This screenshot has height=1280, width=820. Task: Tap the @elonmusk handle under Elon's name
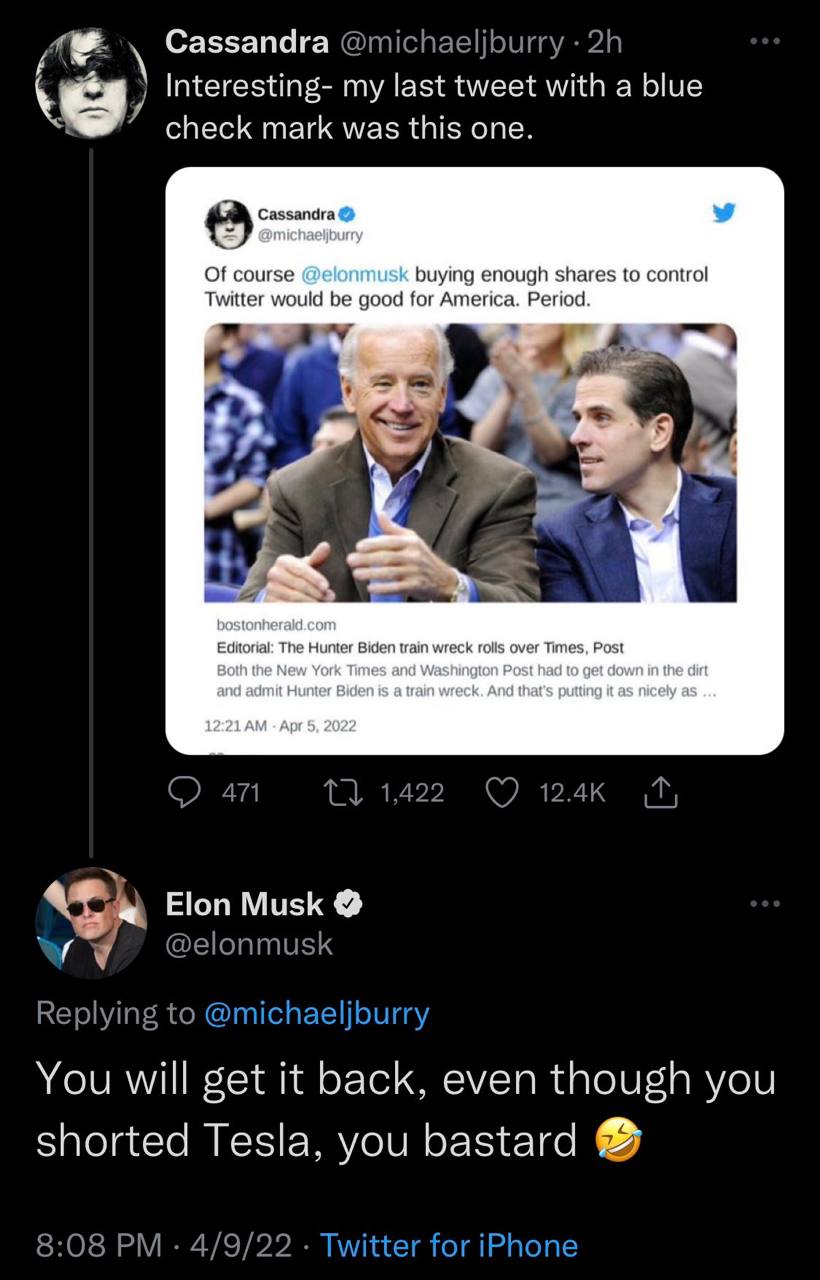(249, 944)
